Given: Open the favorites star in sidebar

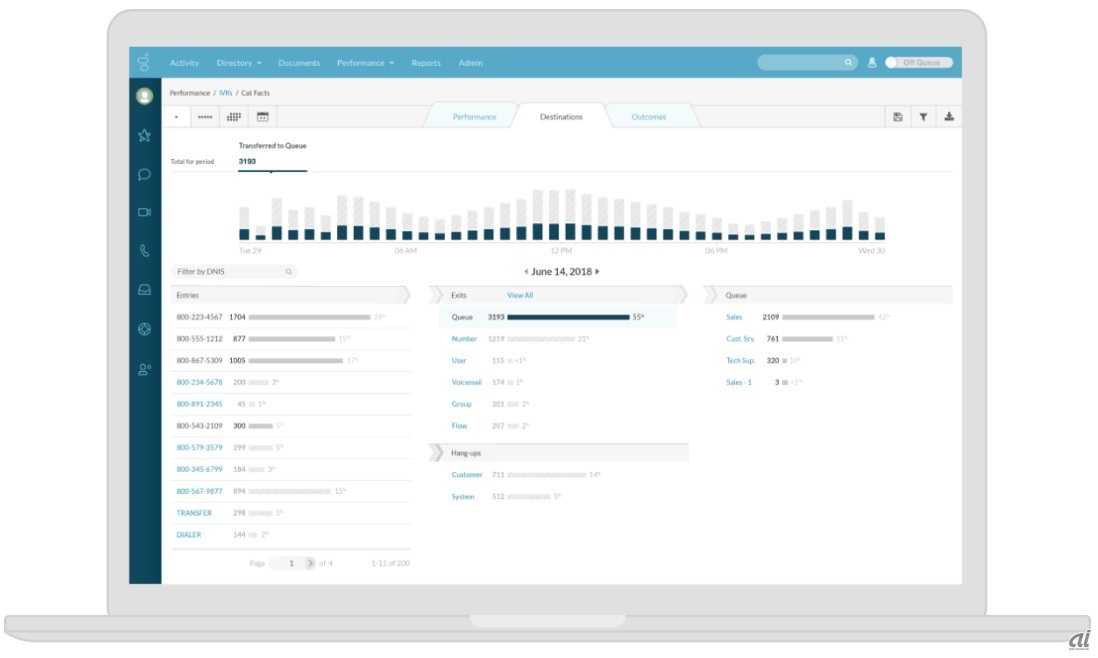Looking at the screenshot, I should pyautogui.click(x=144, y=135).
